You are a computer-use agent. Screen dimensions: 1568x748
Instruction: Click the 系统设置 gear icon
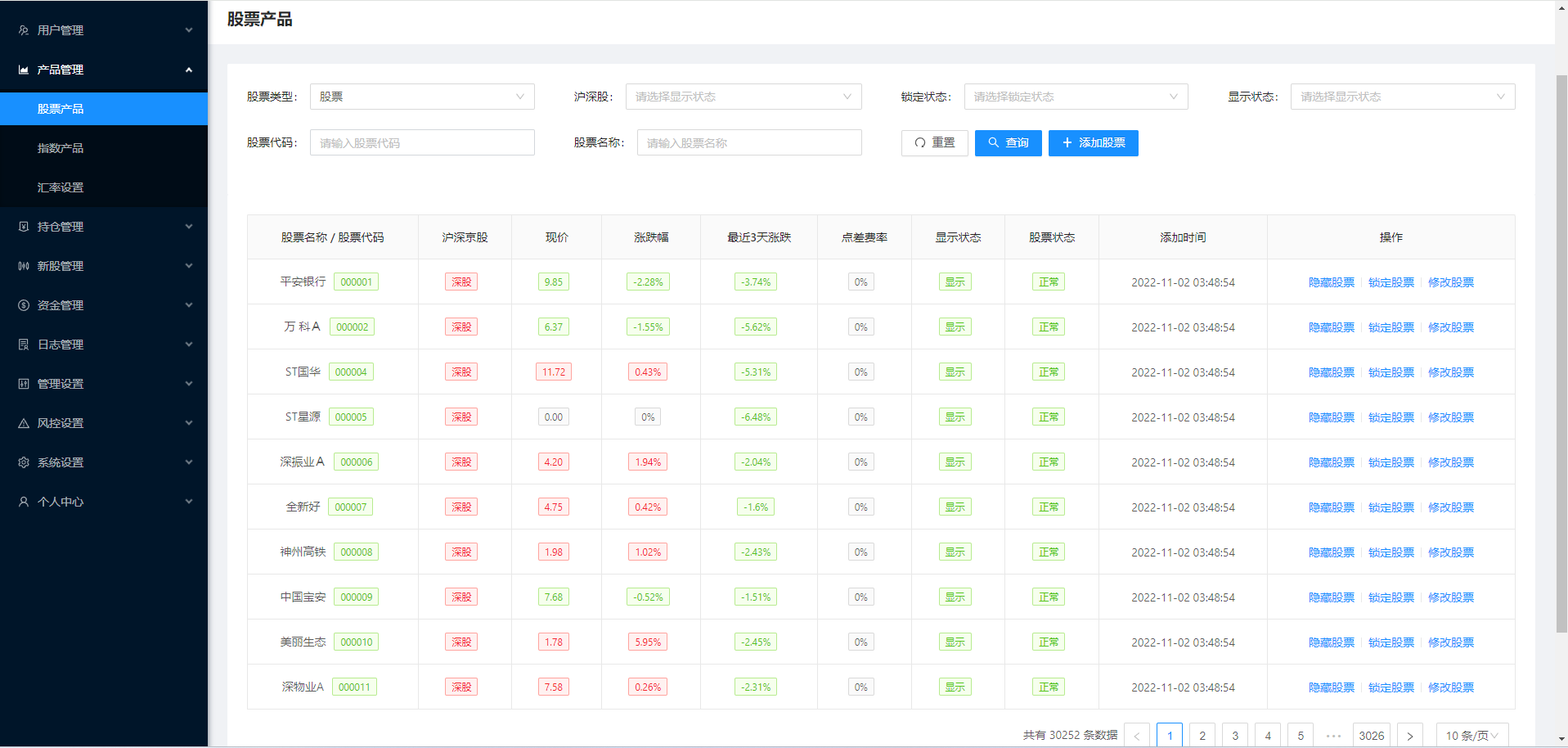24,462
